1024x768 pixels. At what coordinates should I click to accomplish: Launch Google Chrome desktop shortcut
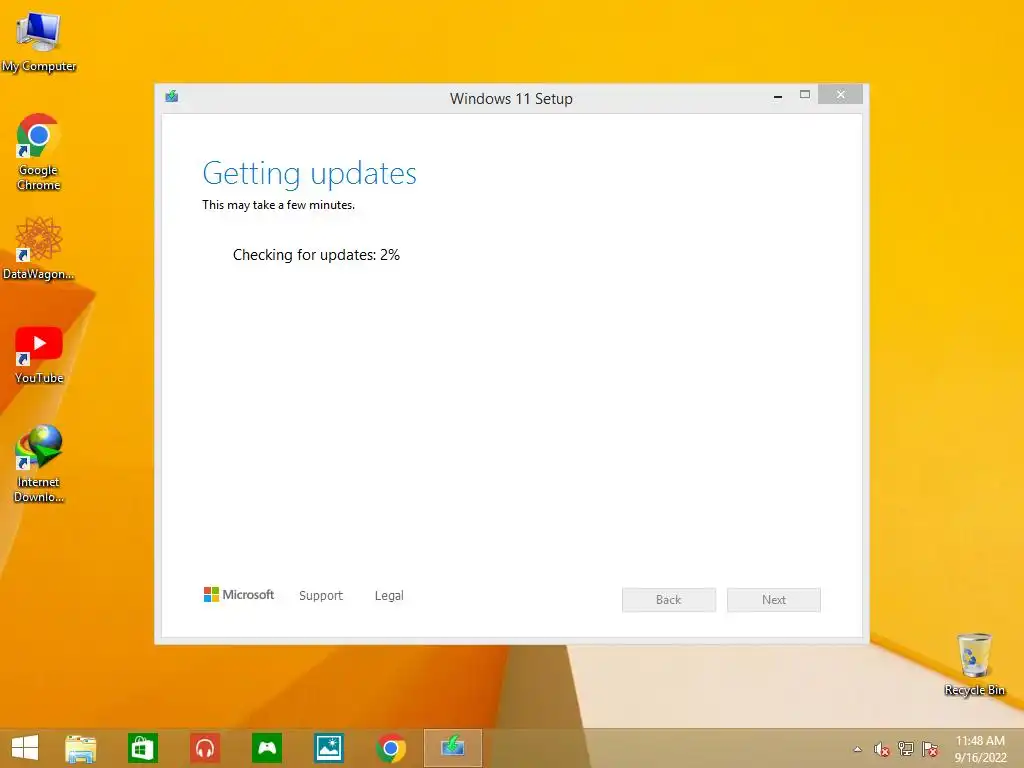pos(39,152)
